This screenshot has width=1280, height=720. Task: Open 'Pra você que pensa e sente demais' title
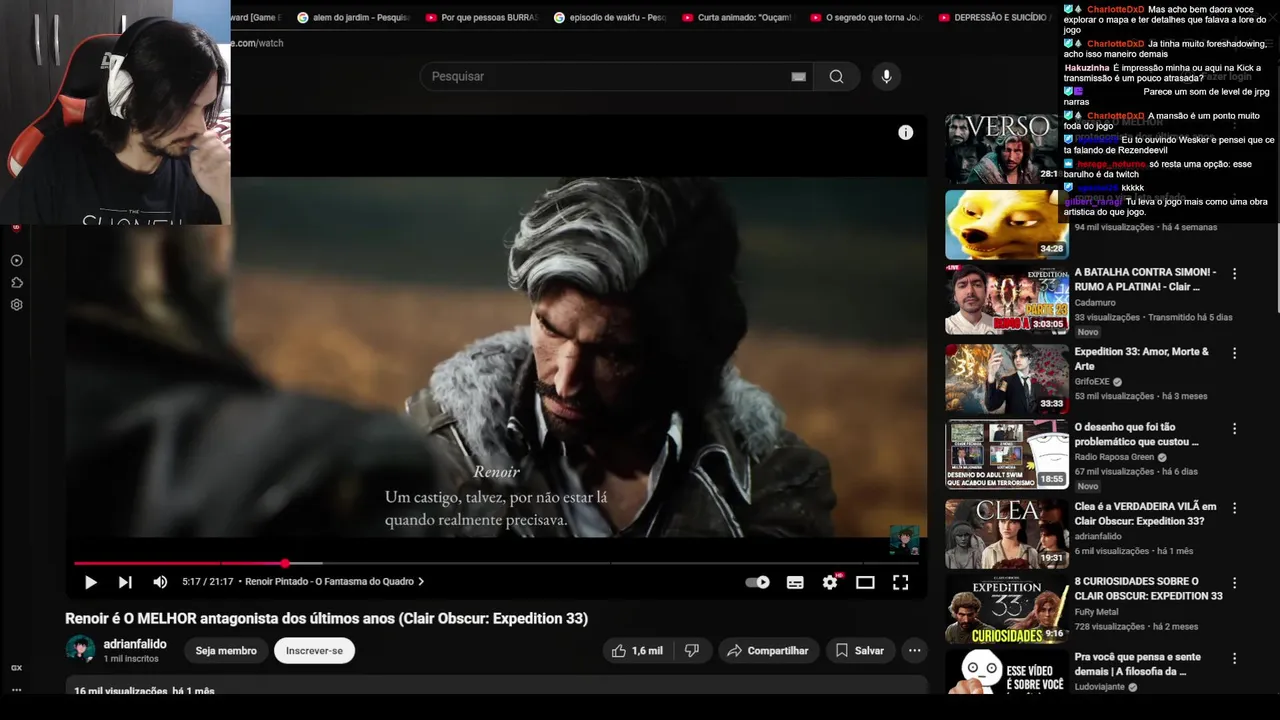point(1138,664)
